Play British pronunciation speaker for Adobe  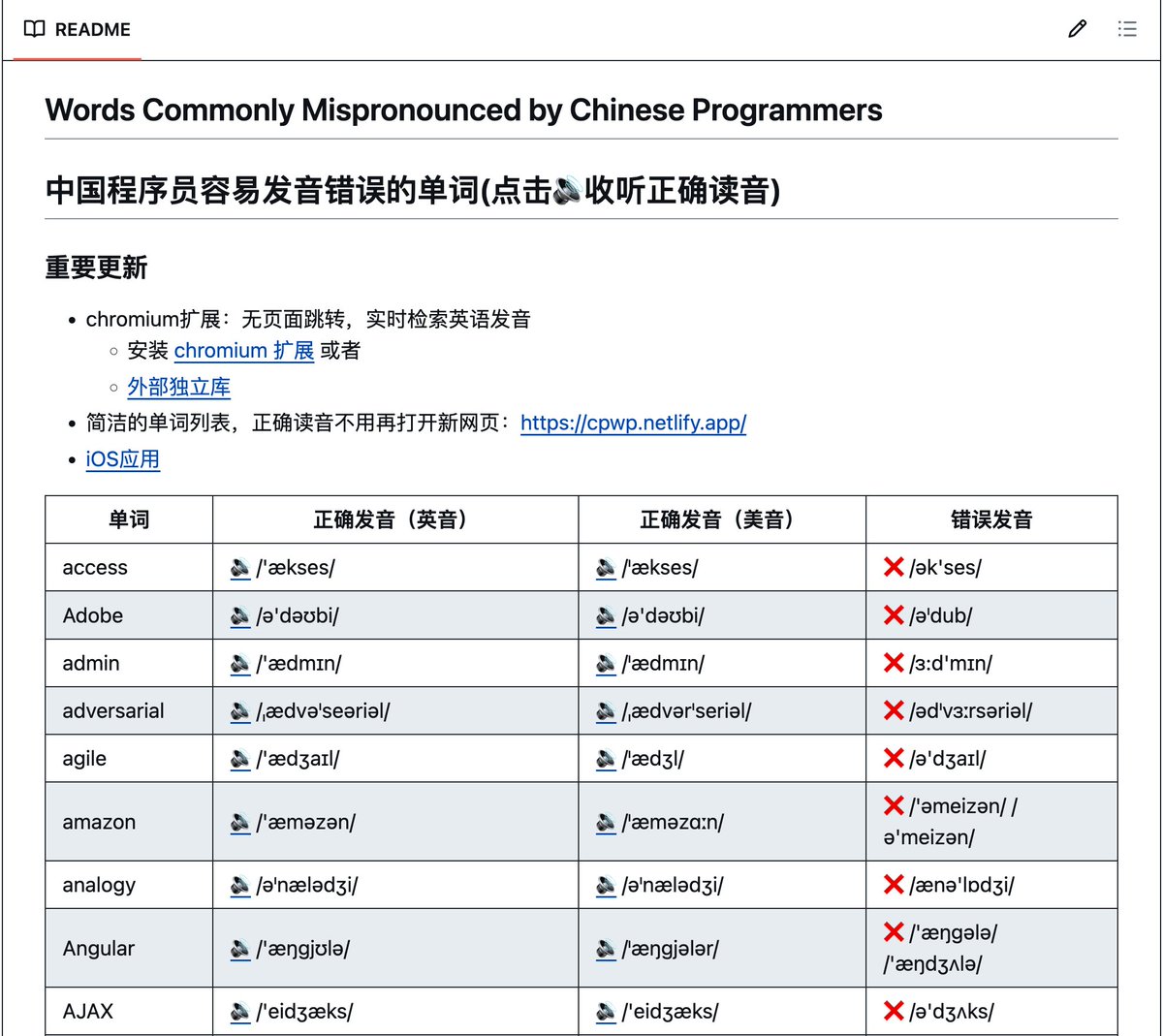[240, 616]
